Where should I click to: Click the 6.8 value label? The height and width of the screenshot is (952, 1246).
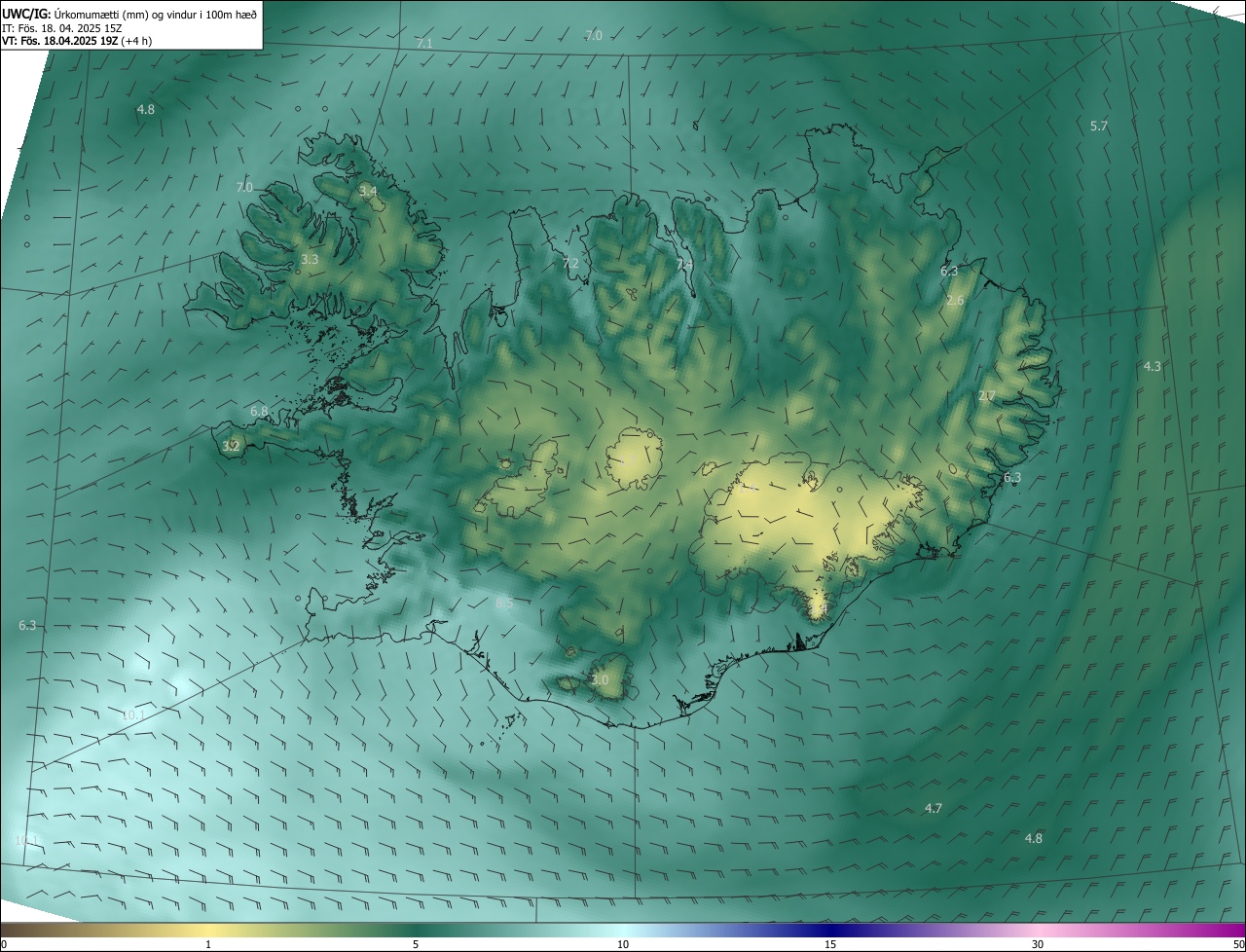coord(259,412)
